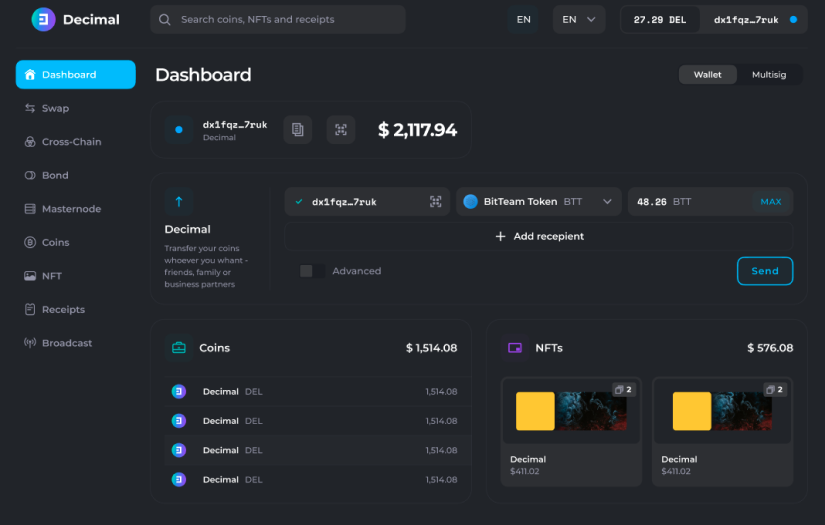Click the blue account status dot in header
Screen dimensions: 825x525
[x=793, y=19]
